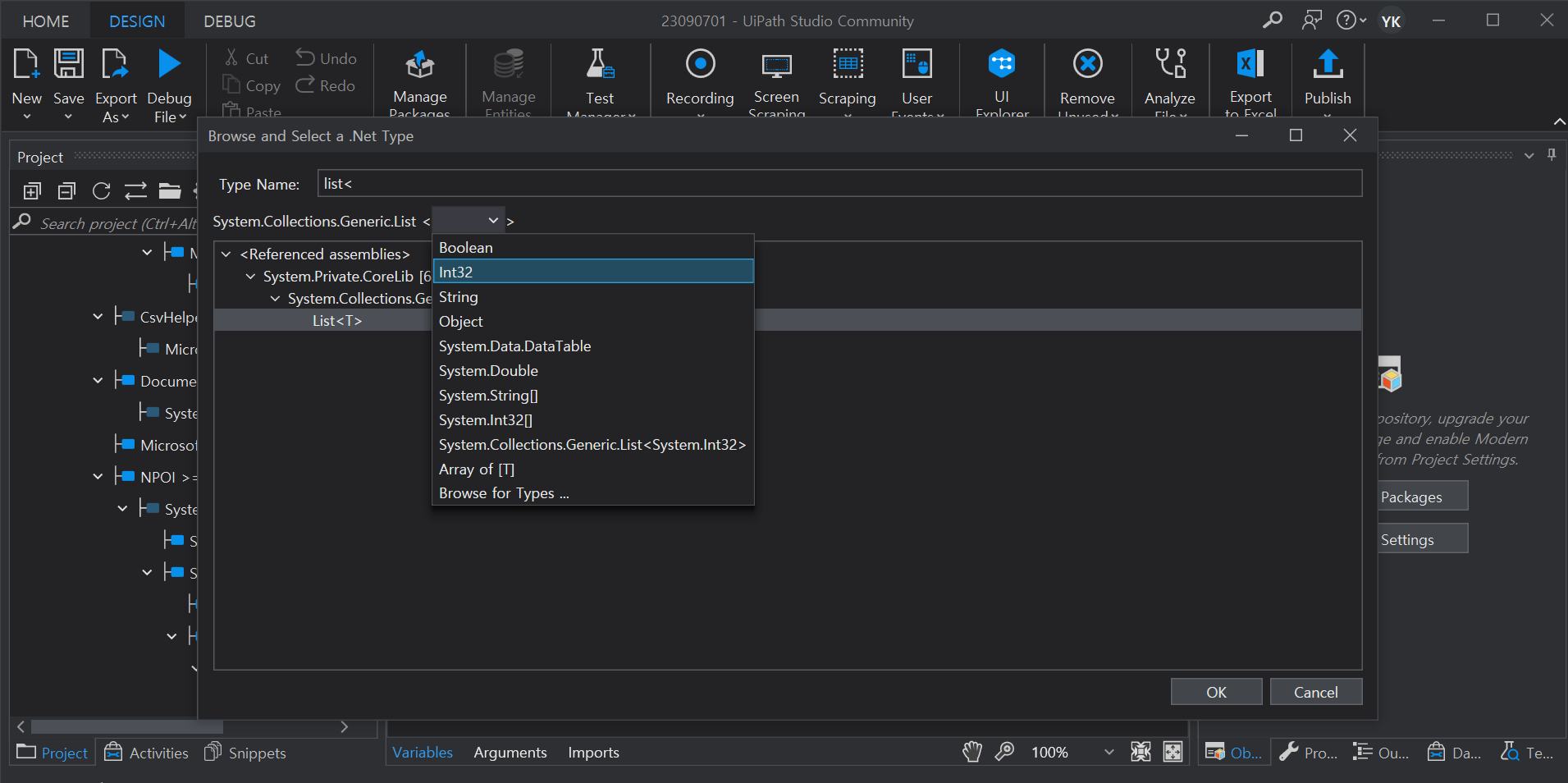The height and width of the screenshot is (783, 1568).
Task: Run Debug File
Action: (x=169, y=85)
